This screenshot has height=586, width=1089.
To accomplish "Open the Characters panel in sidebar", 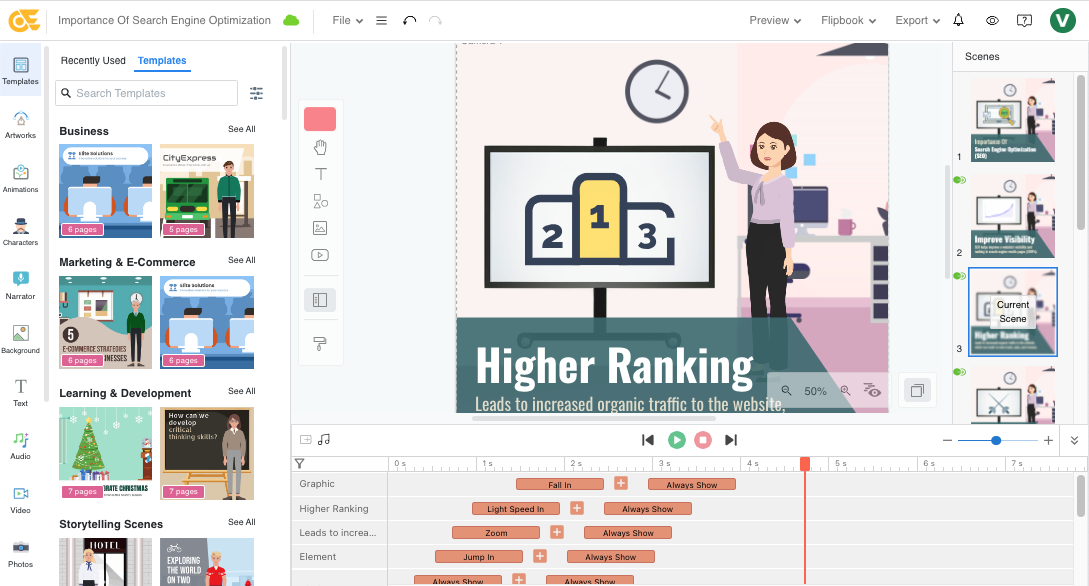I will 20,230.
